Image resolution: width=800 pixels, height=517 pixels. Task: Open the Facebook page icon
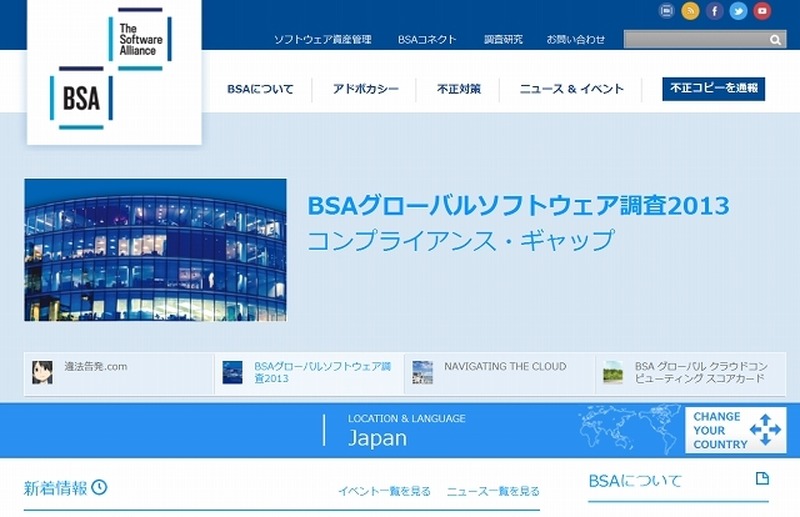(714, 11)
